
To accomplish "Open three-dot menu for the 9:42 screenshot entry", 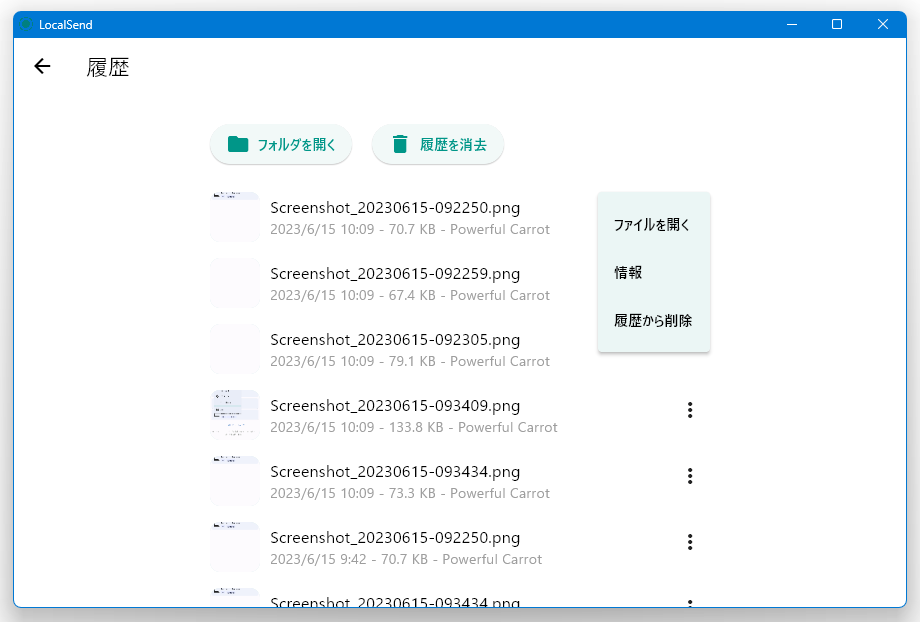I will (690, 542).
